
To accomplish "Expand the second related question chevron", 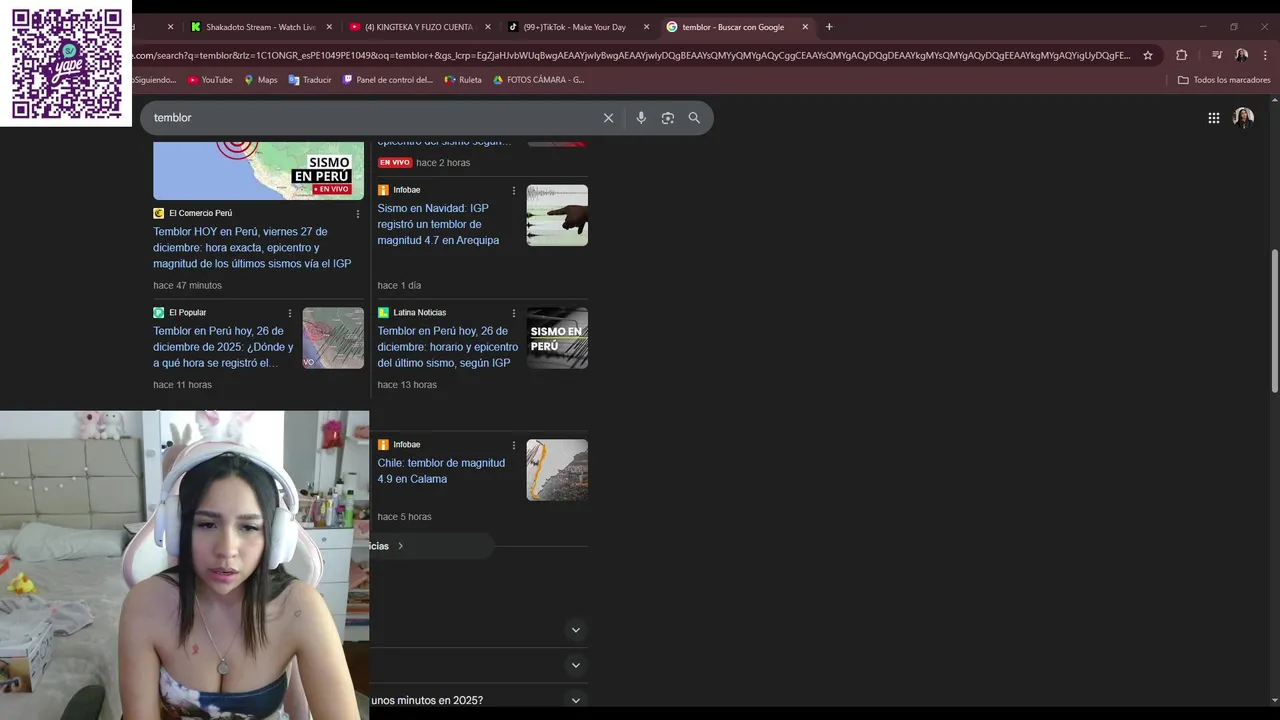I will pos(575,665).
